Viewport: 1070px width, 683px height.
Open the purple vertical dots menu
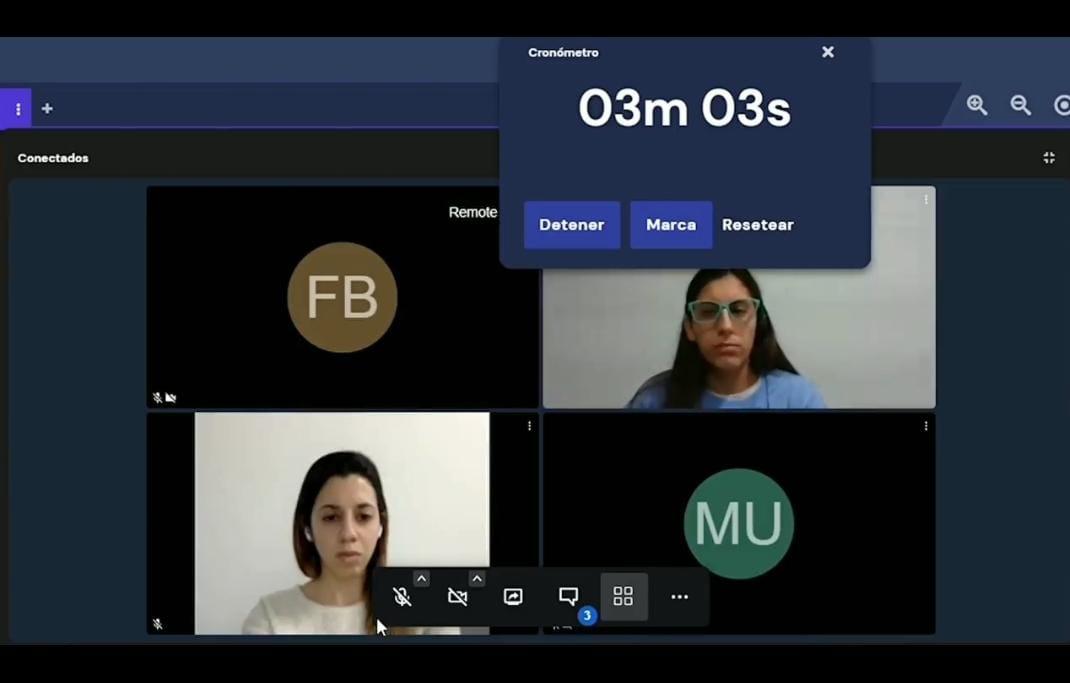(x=17, y=108)
